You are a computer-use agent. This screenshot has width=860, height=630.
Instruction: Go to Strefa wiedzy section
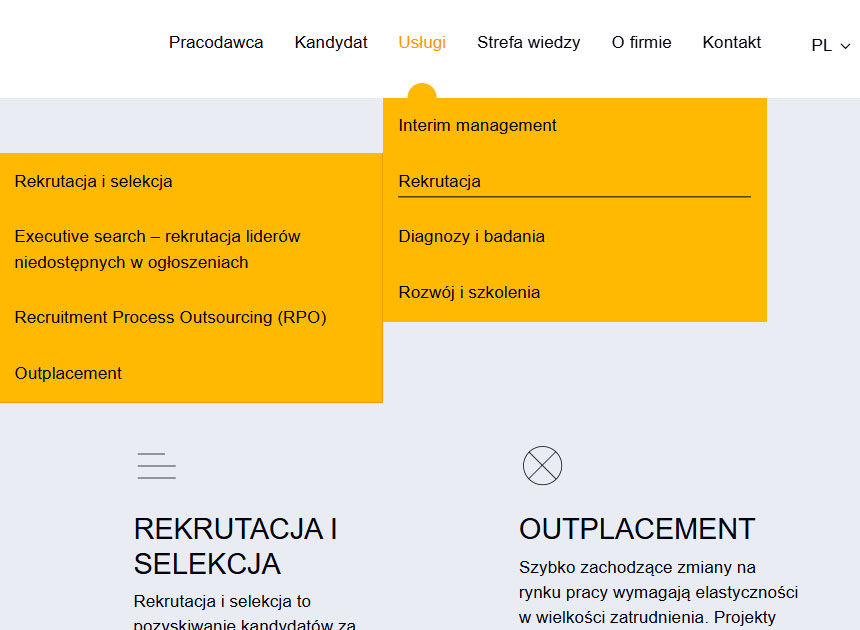528,42
